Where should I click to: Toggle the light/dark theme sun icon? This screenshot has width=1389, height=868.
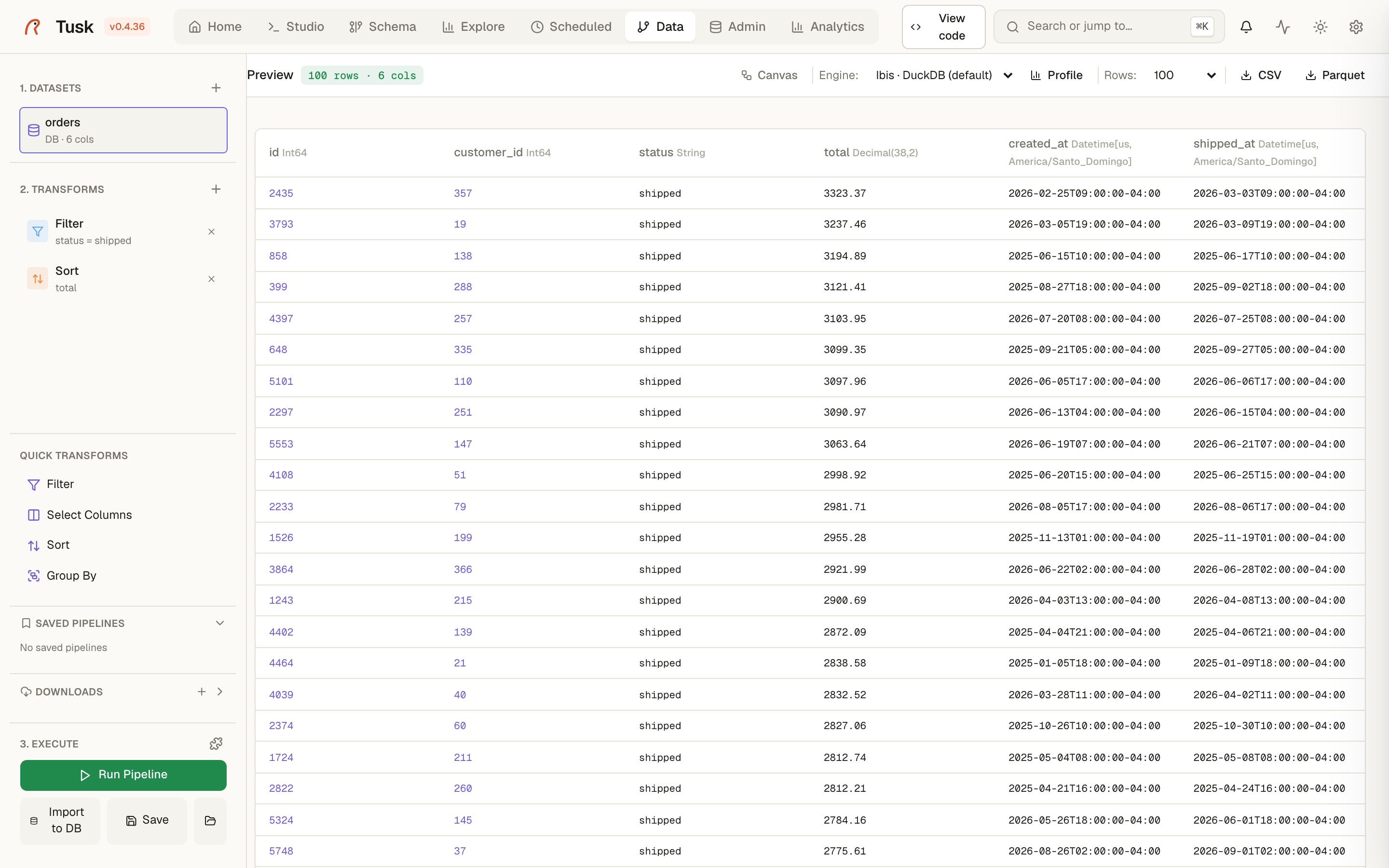[1320, 27]
